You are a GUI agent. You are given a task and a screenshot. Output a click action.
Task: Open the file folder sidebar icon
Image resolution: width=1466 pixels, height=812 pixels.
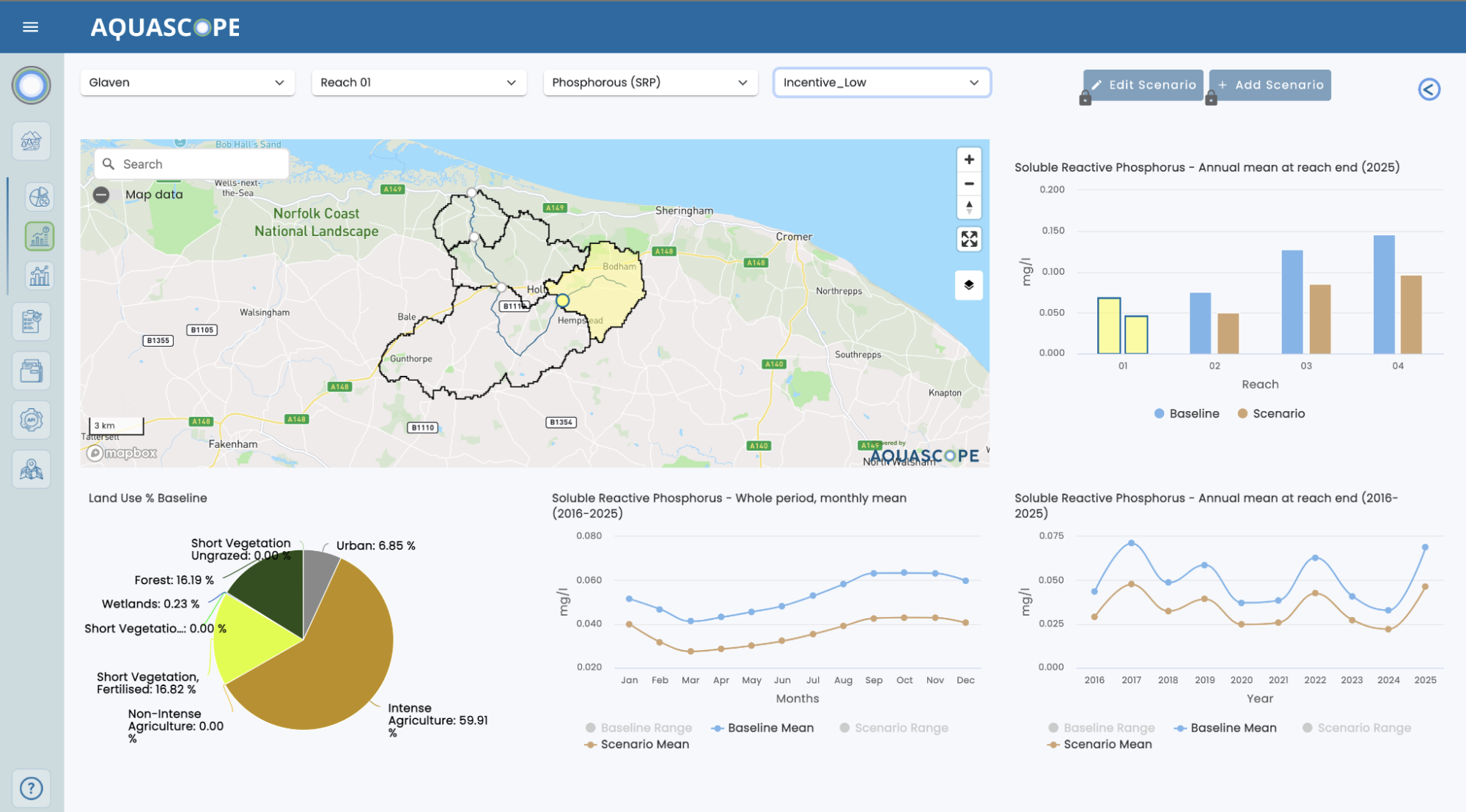(x=31, y=371)
